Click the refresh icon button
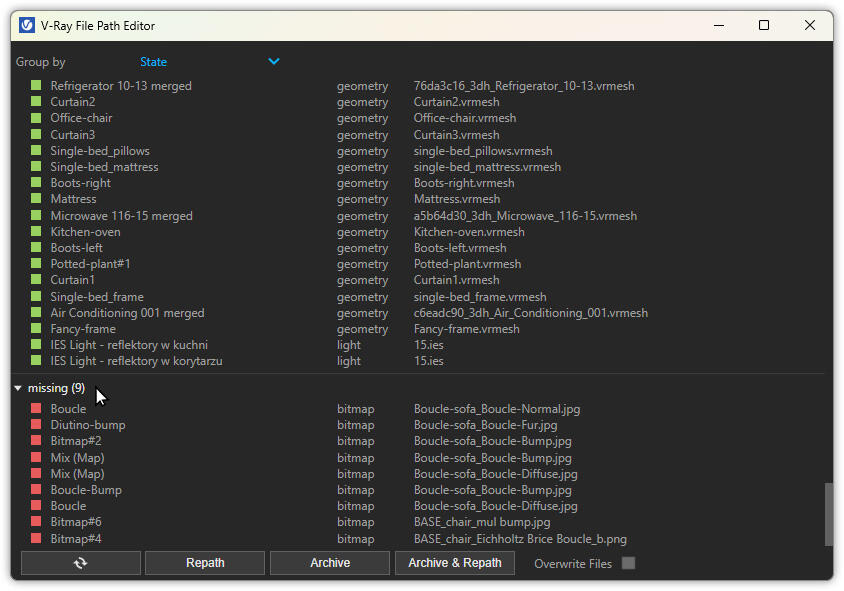 click(x=80, y=563)
